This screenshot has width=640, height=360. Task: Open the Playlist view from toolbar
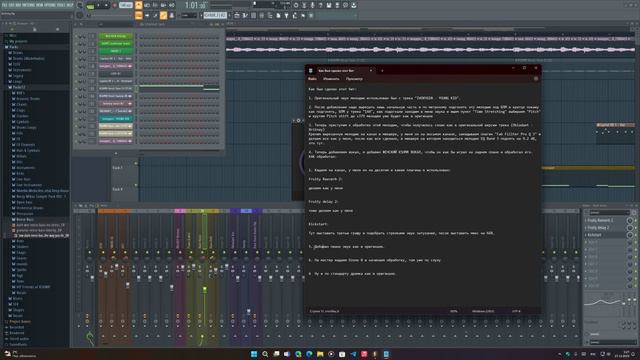tap(237, 16)
